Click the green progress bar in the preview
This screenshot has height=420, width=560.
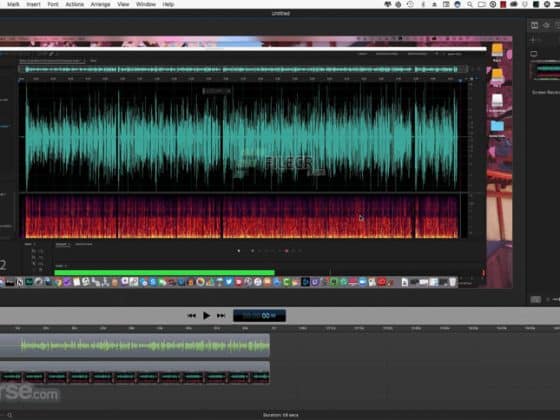[x=164, y=272]
